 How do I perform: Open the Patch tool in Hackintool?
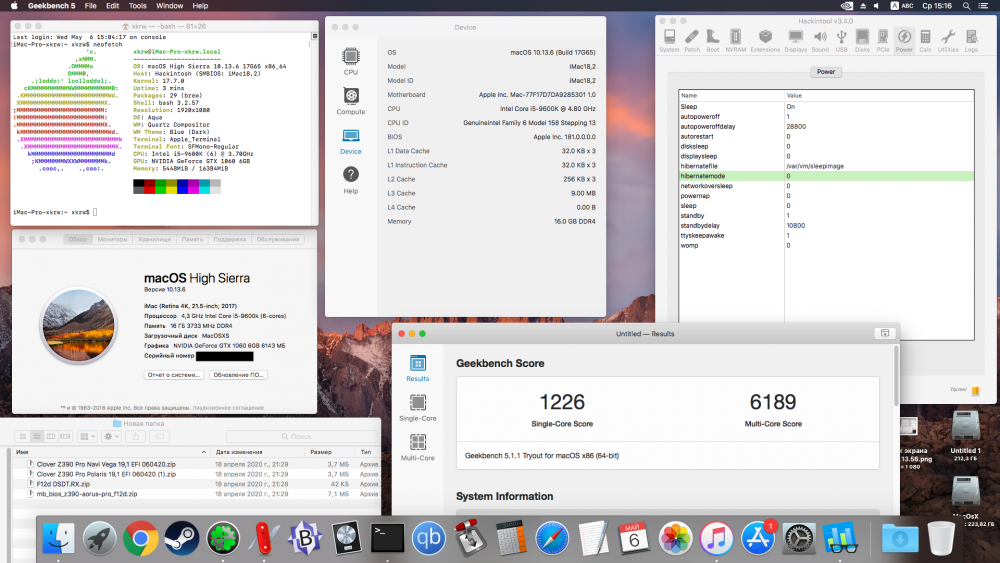coord(692,40)
